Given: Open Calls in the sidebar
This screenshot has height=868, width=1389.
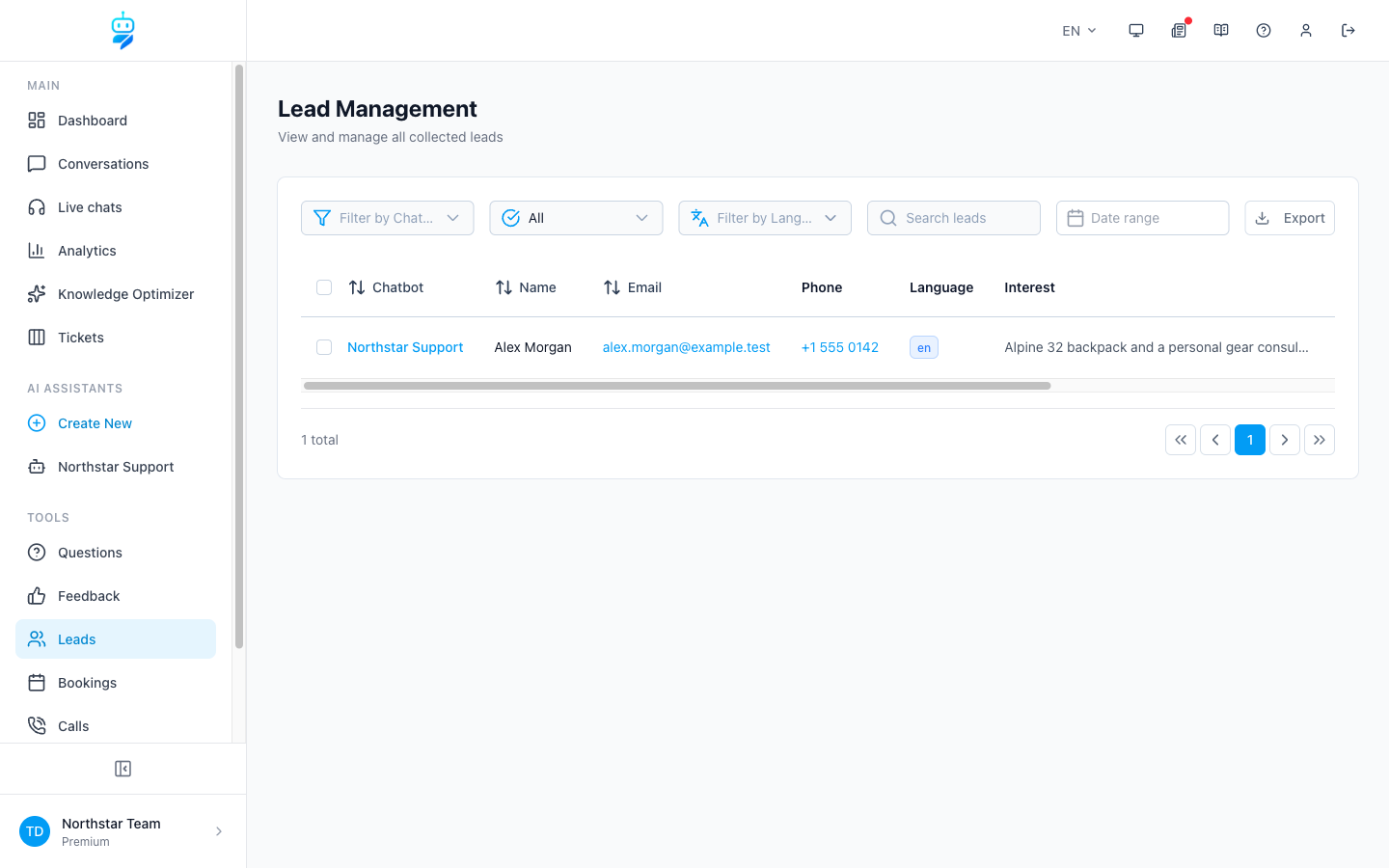Looking at the screenshot, I should [116, 726].
